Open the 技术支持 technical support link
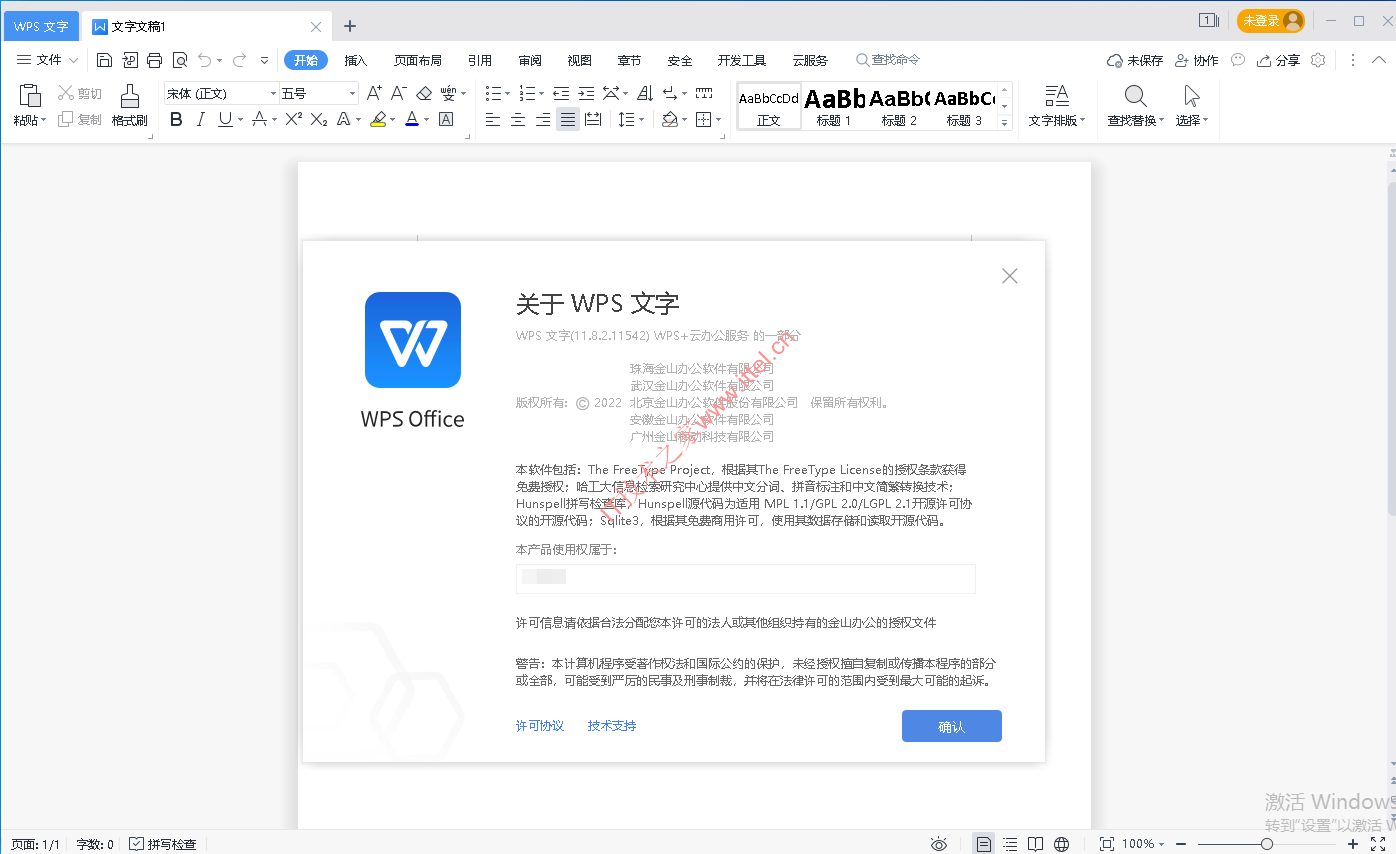 [x=612, y=726]
